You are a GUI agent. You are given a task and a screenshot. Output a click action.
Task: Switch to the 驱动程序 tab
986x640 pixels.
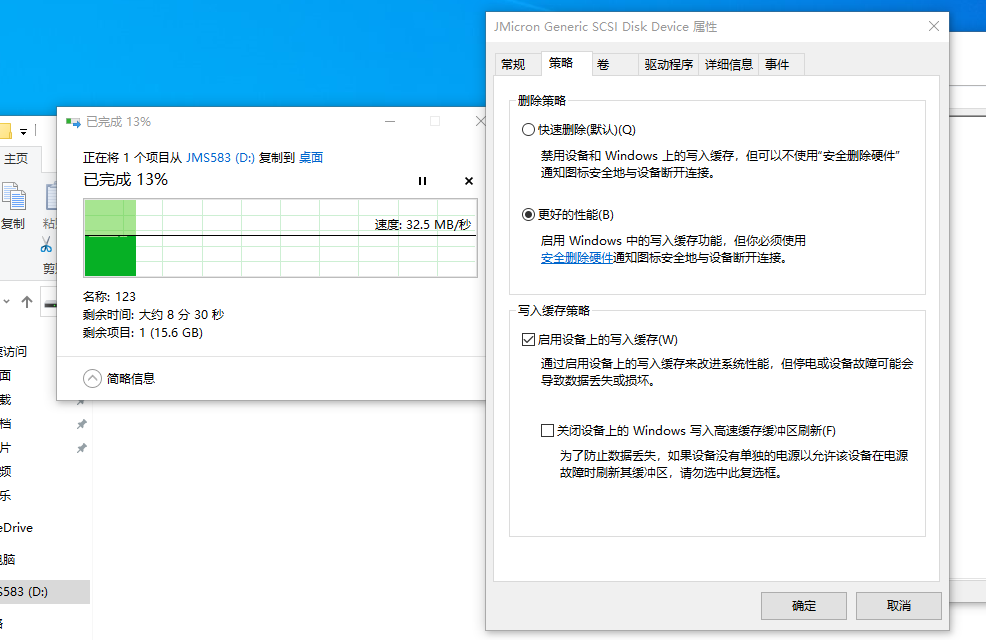pyautogui.click(x=668, y=64)
